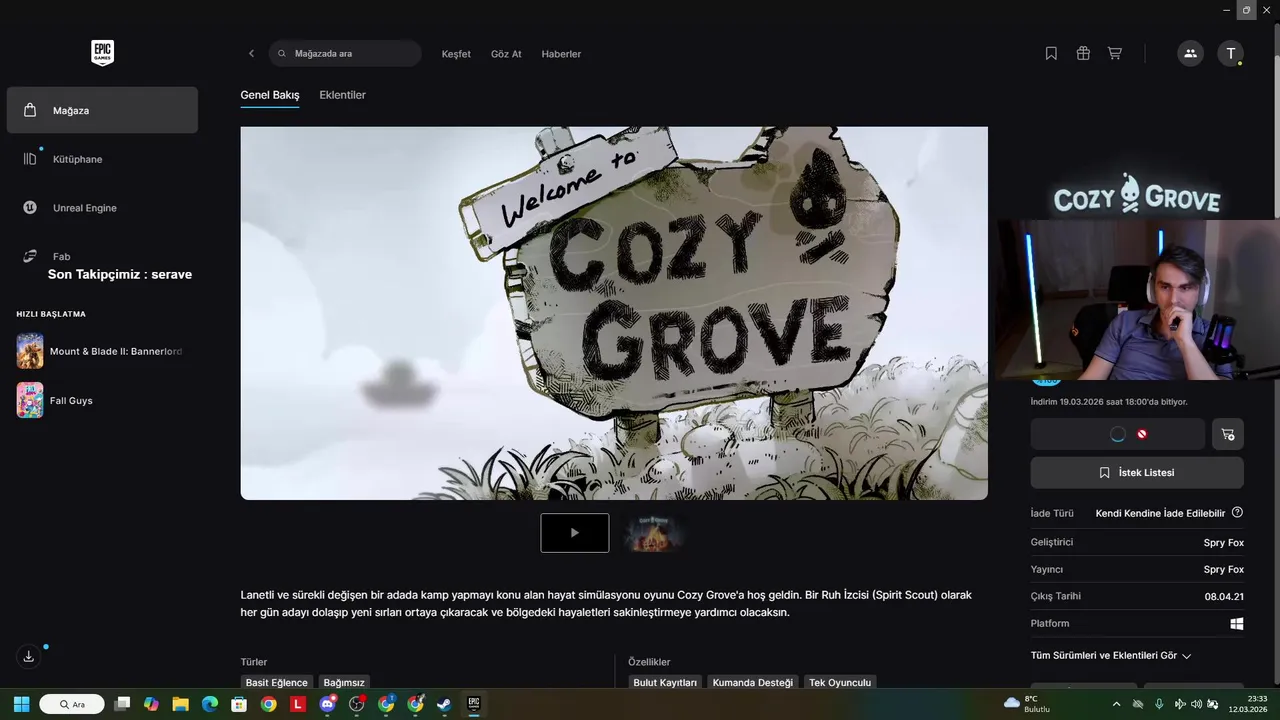Screen dimensions: 1280x720
Task: Click the Windows platform icon
Action: 1237,623
